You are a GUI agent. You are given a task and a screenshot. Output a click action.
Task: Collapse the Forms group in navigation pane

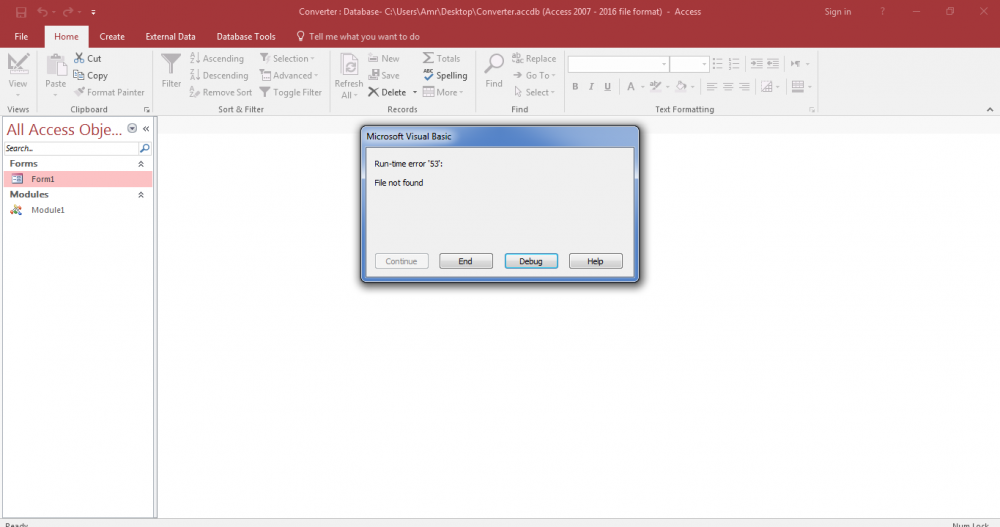click(141, 163)
